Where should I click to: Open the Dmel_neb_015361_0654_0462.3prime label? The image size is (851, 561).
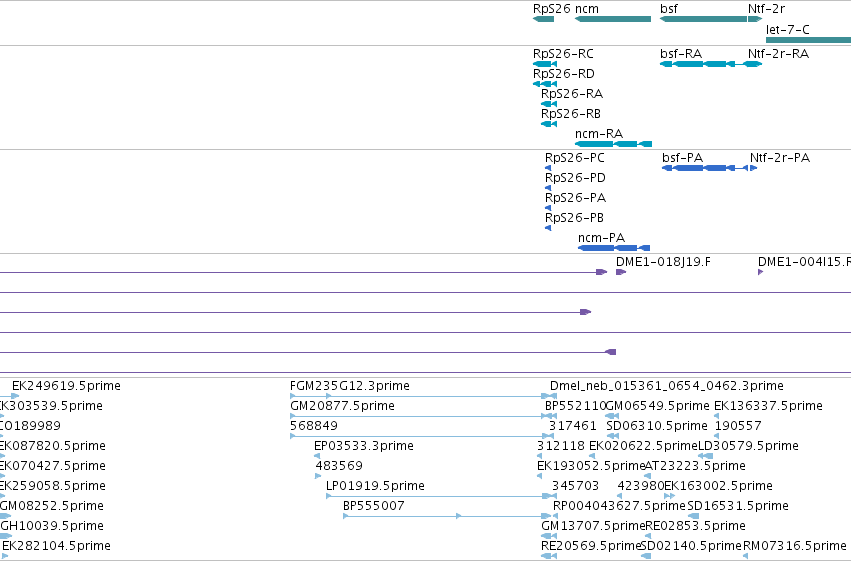click(666, 386)
